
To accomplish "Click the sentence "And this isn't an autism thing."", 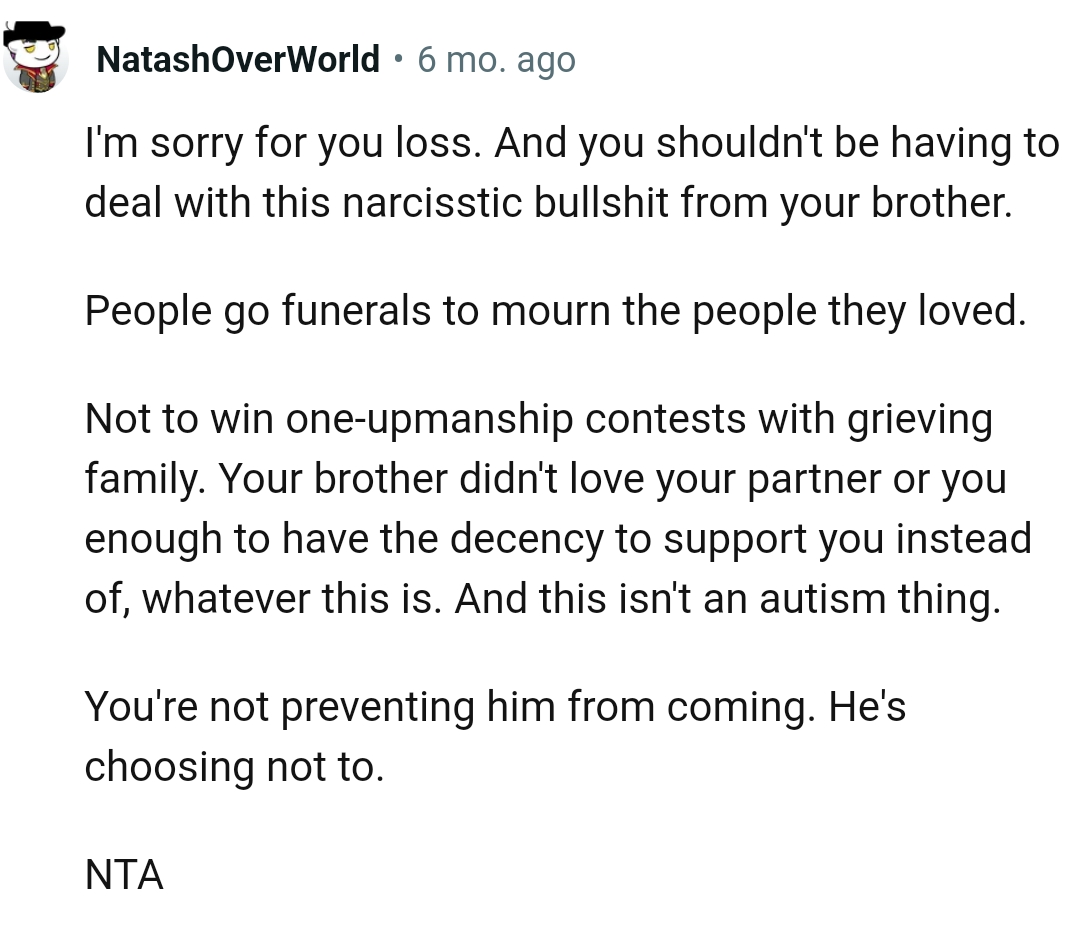I will pyautogui.click(x=727, y=598).
